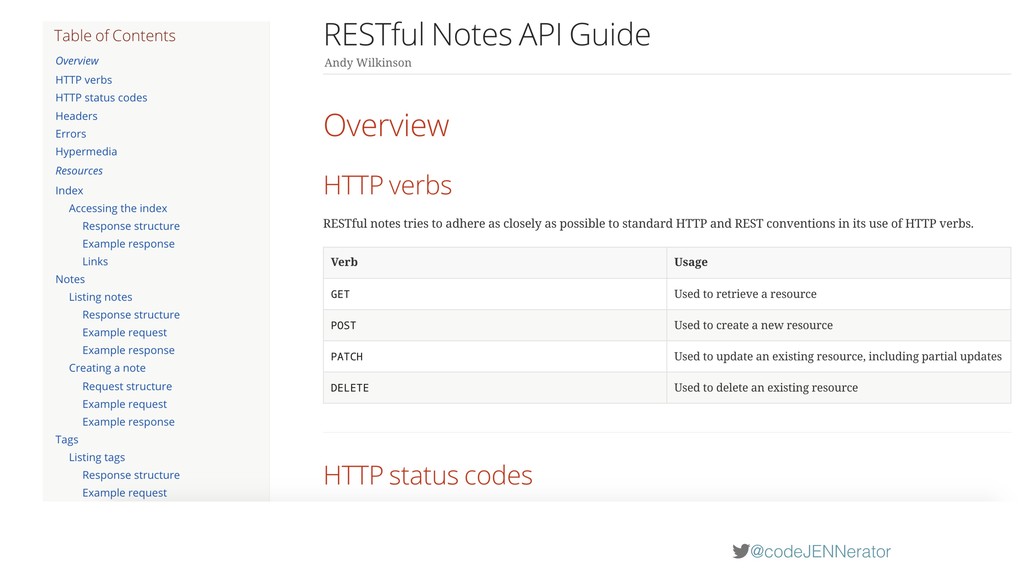The height and width of the screenshot is (576, 1024).
Task: Click the HTTP verbs section heading
Action: (387, 185)
